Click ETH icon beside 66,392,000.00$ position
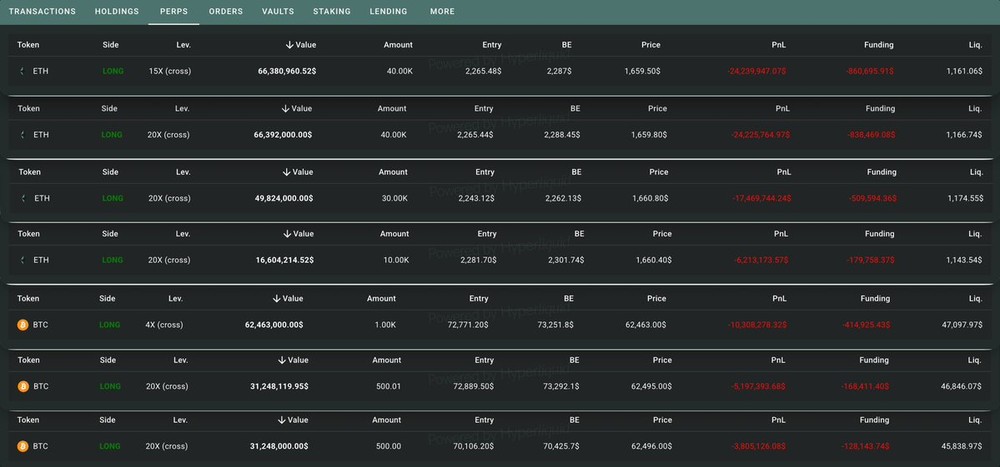Screen dimensions: 1000x467 point(23,135)
